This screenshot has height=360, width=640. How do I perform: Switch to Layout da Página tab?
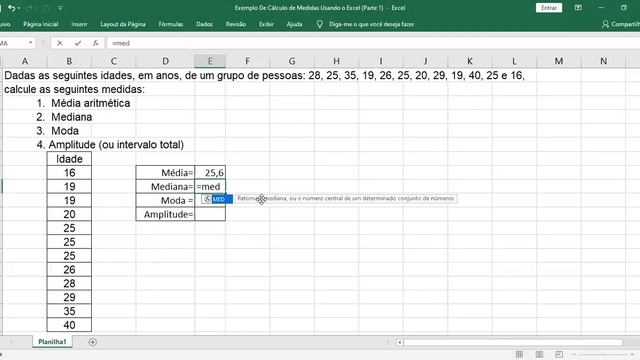(123, 24)
